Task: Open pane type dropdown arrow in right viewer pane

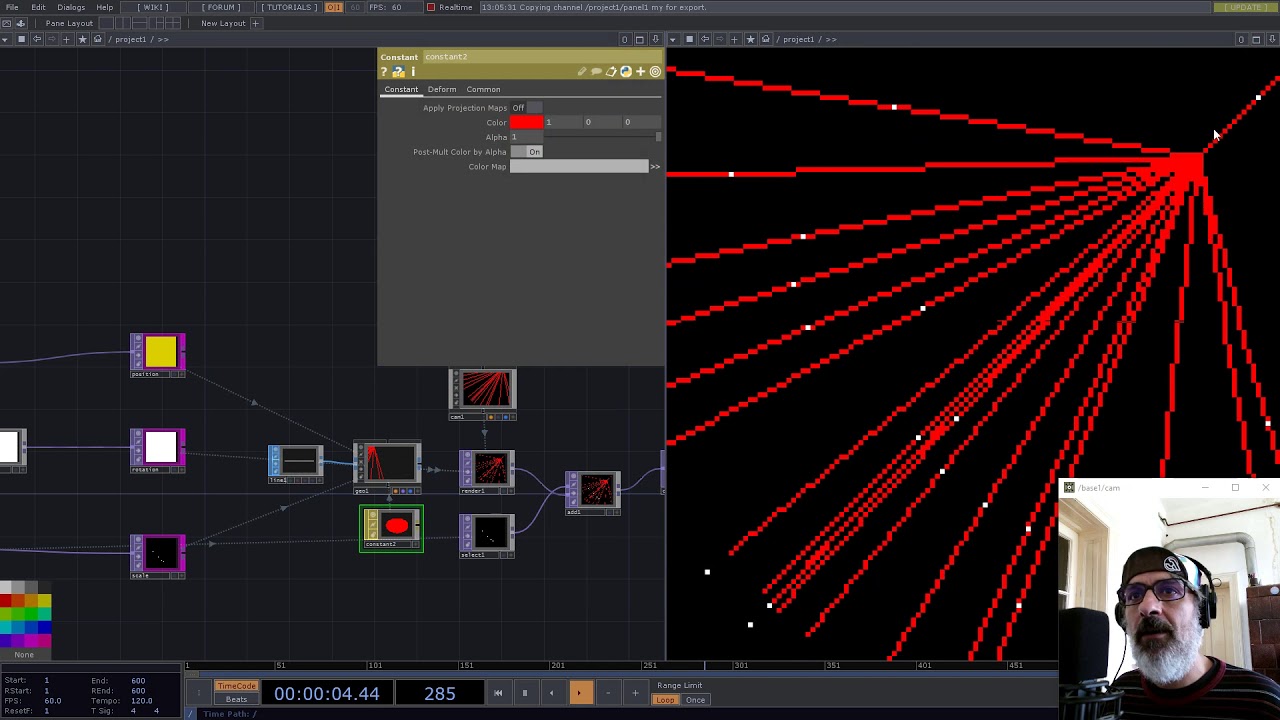Action: 674,39
